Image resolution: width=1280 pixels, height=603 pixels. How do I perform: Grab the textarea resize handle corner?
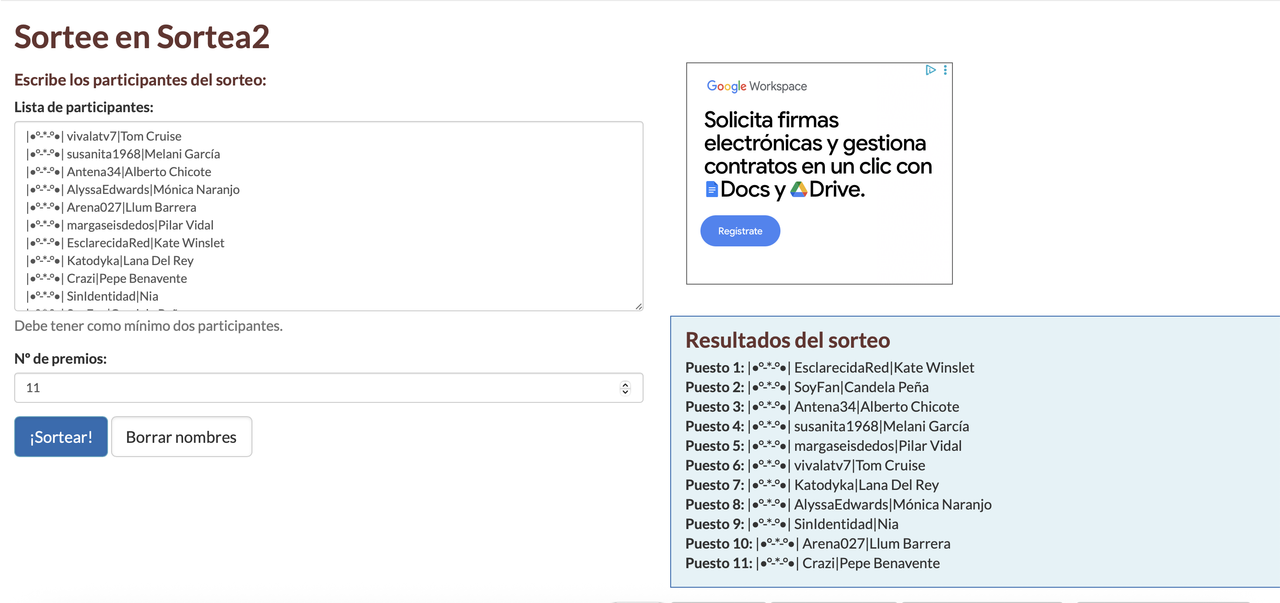click(637, 305)
